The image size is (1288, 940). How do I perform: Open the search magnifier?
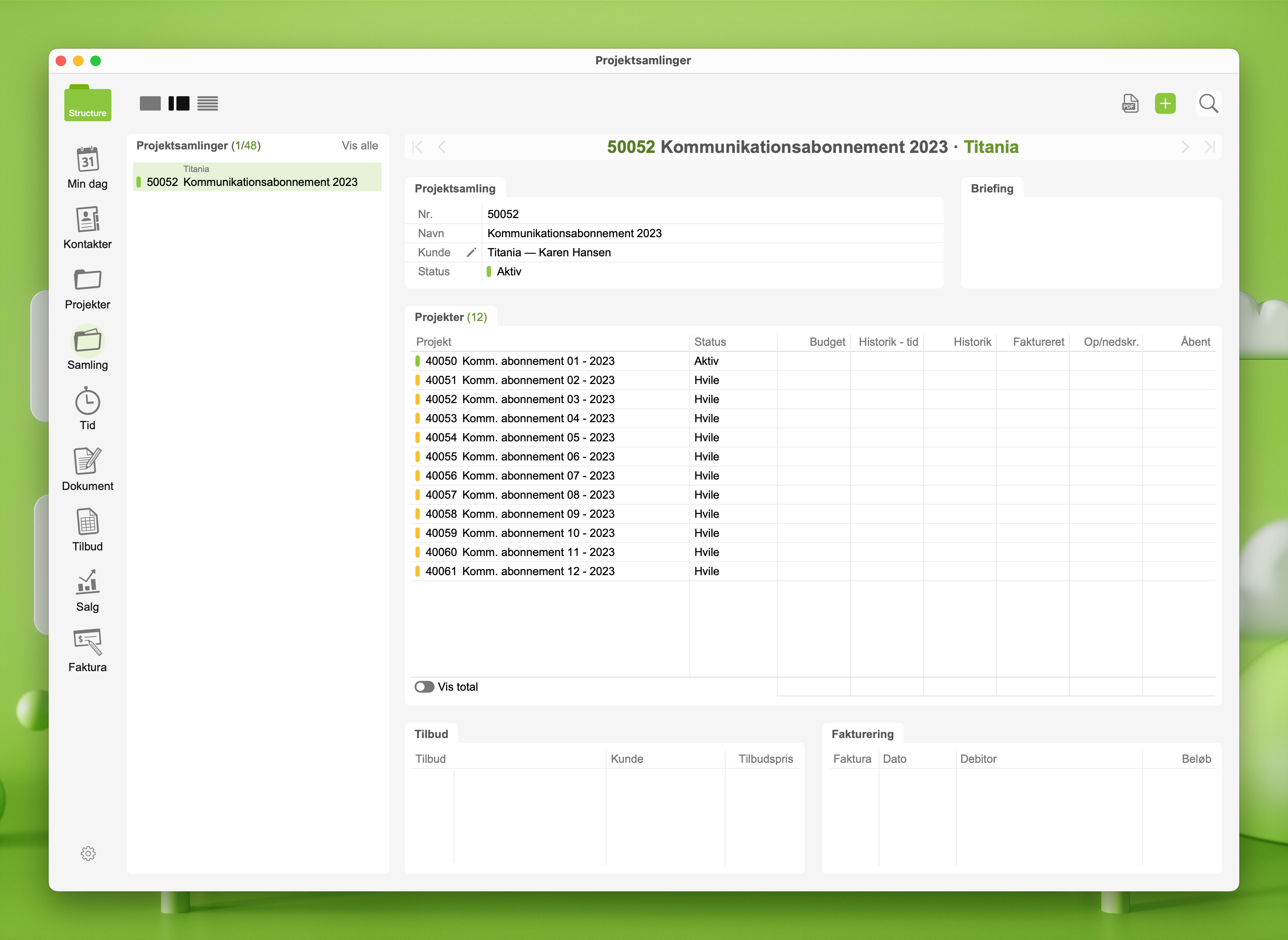coord(1208,103)
